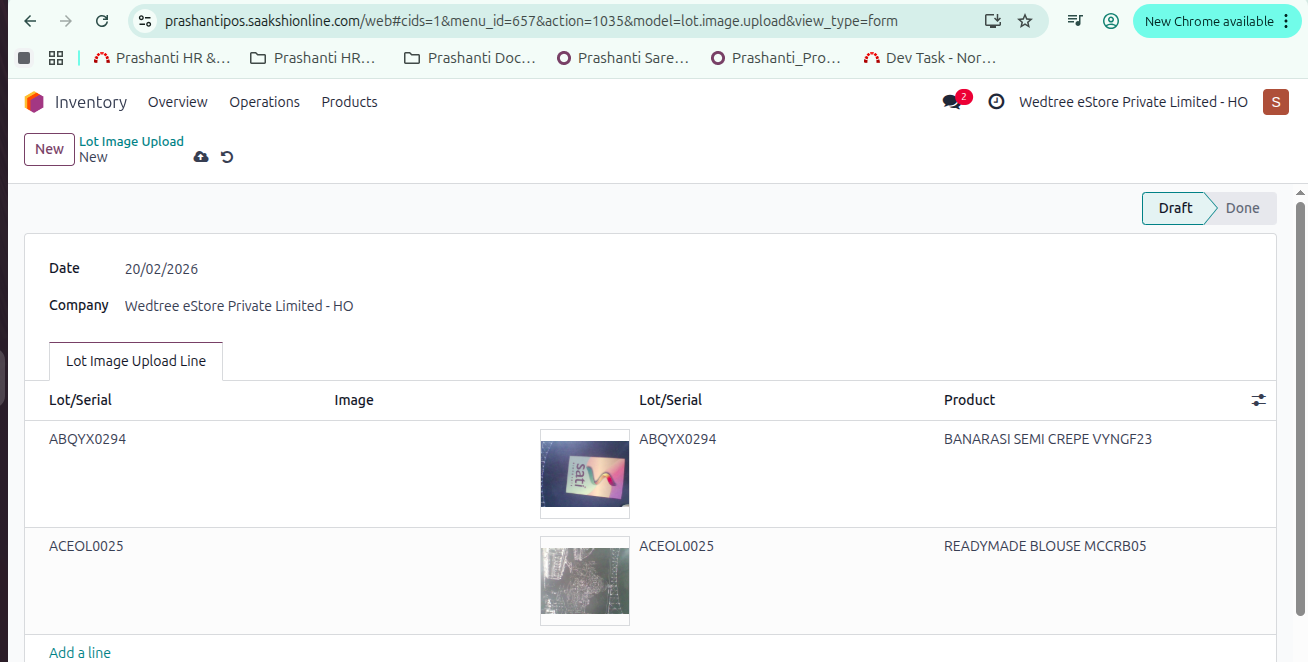Click the Date field 20/02/2026
1308x662 pixels.
pyautogui.click(x=161, y=269)
